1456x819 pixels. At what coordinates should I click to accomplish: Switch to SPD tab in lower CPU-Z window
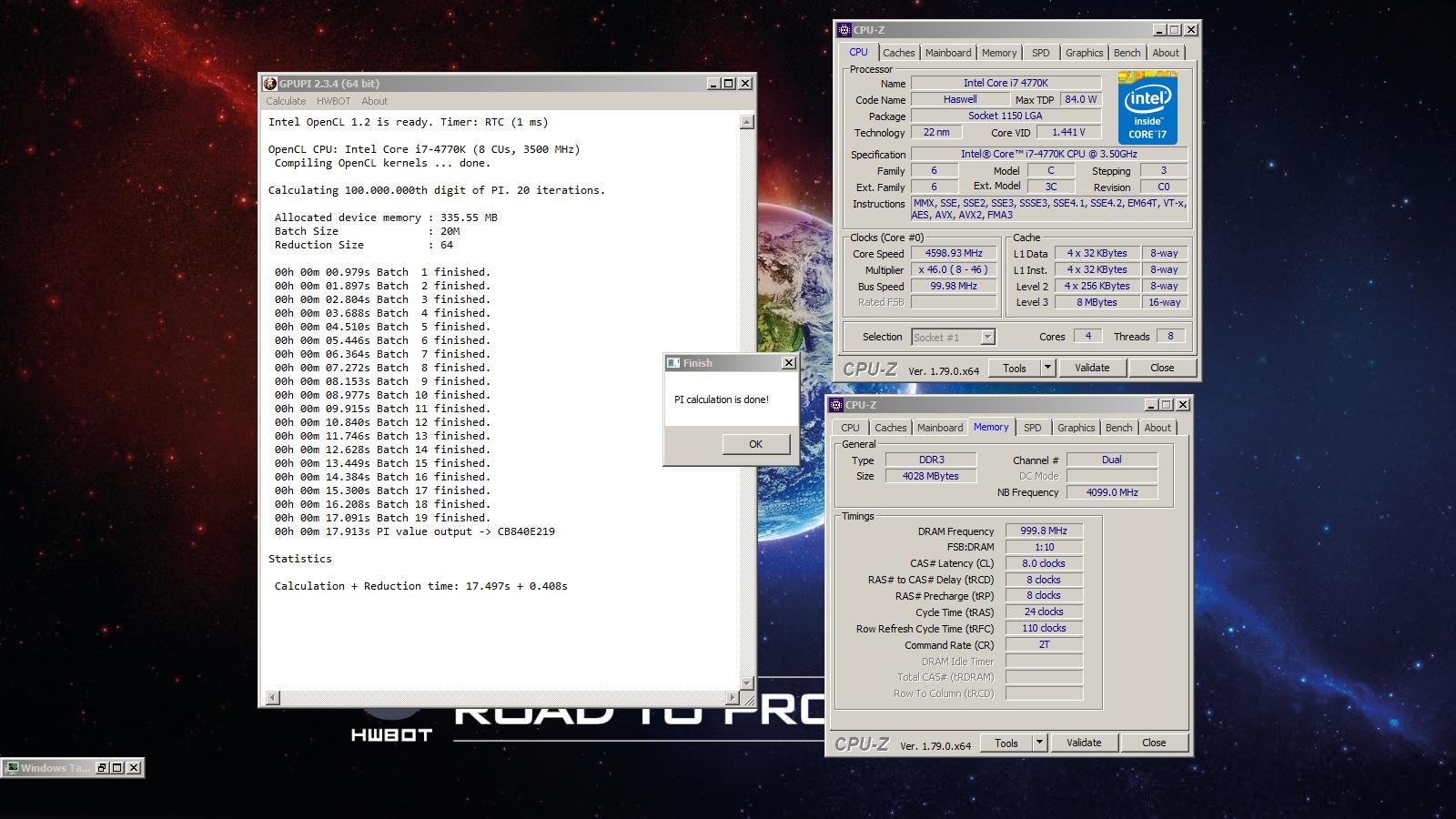1033,428
